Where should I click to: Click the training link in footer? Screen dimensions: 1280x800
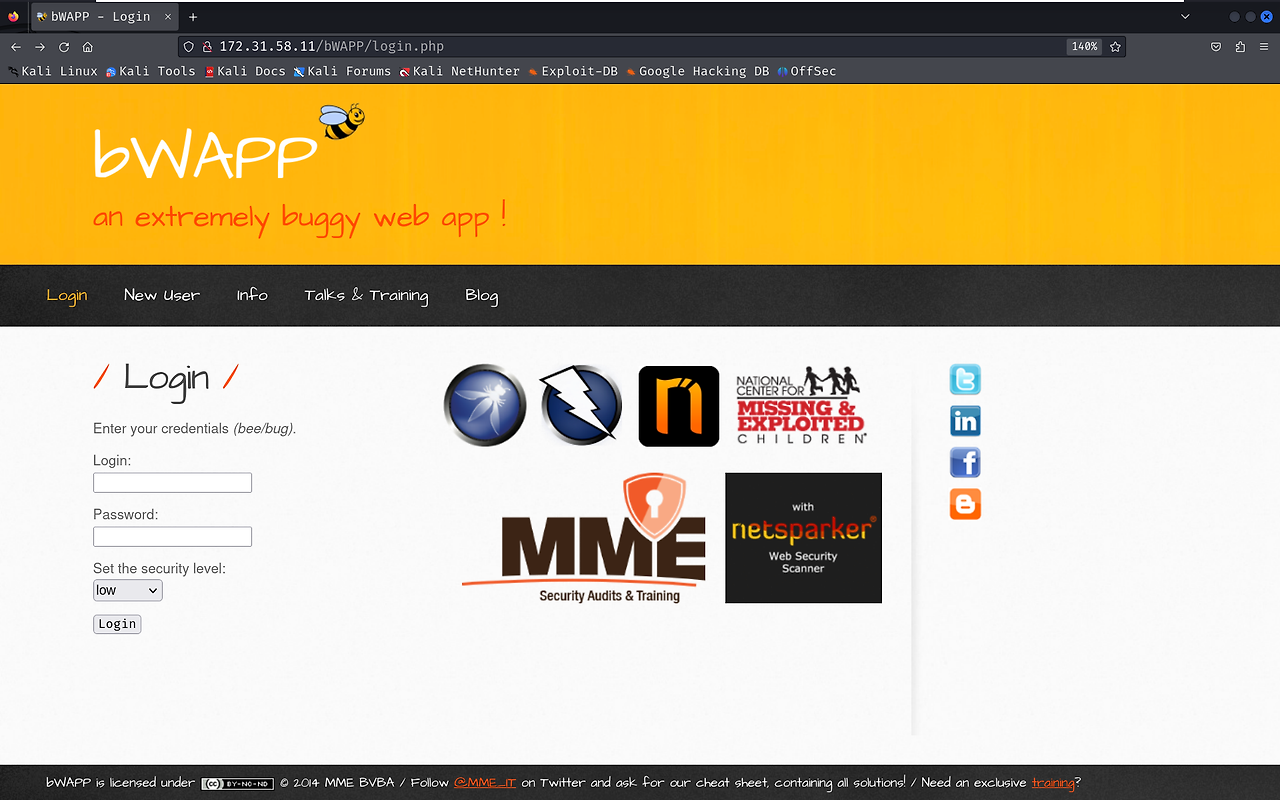1053,783
